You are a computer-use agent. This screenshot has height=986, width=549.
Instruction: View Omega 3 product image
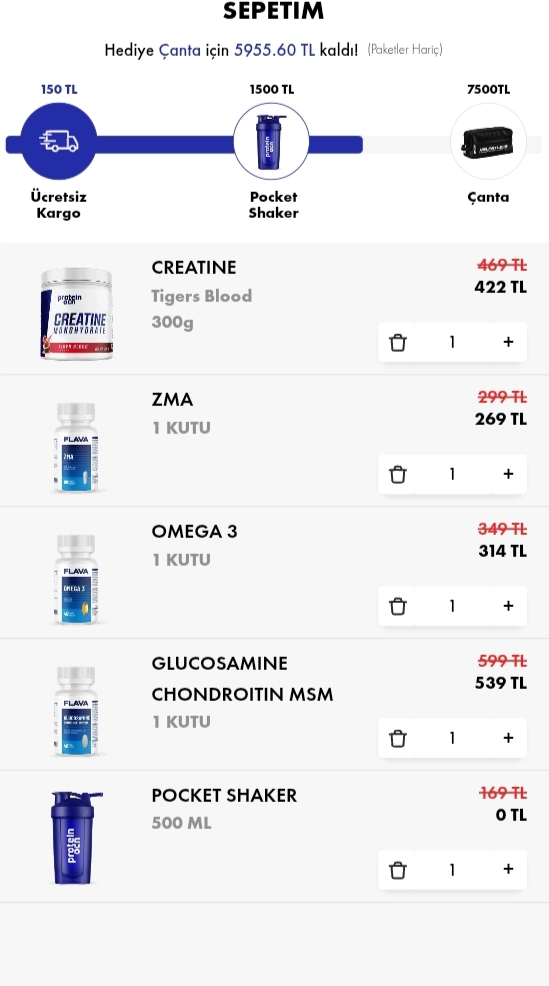pos(76,579)
